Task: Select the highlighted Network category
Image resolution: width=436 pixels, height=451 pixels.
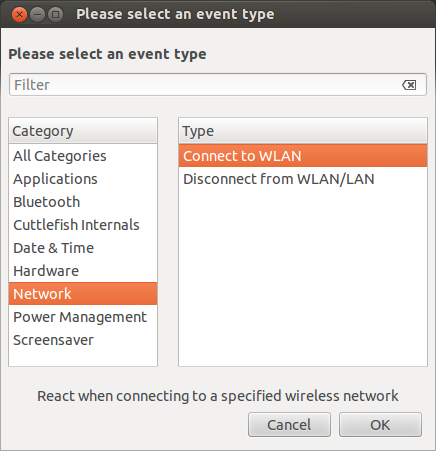Action: pos(83,294)
